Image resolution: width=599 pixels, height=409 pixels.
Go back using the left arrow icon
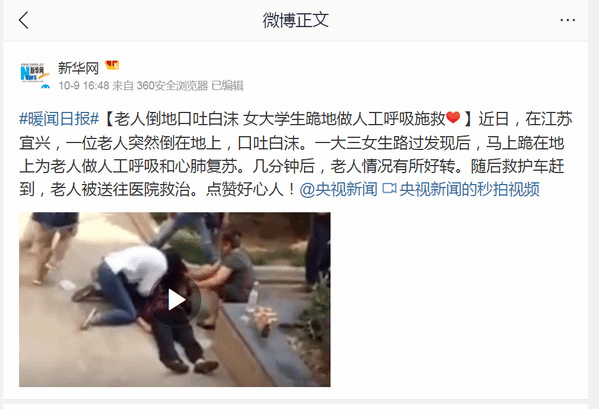(x=24, y=20)
